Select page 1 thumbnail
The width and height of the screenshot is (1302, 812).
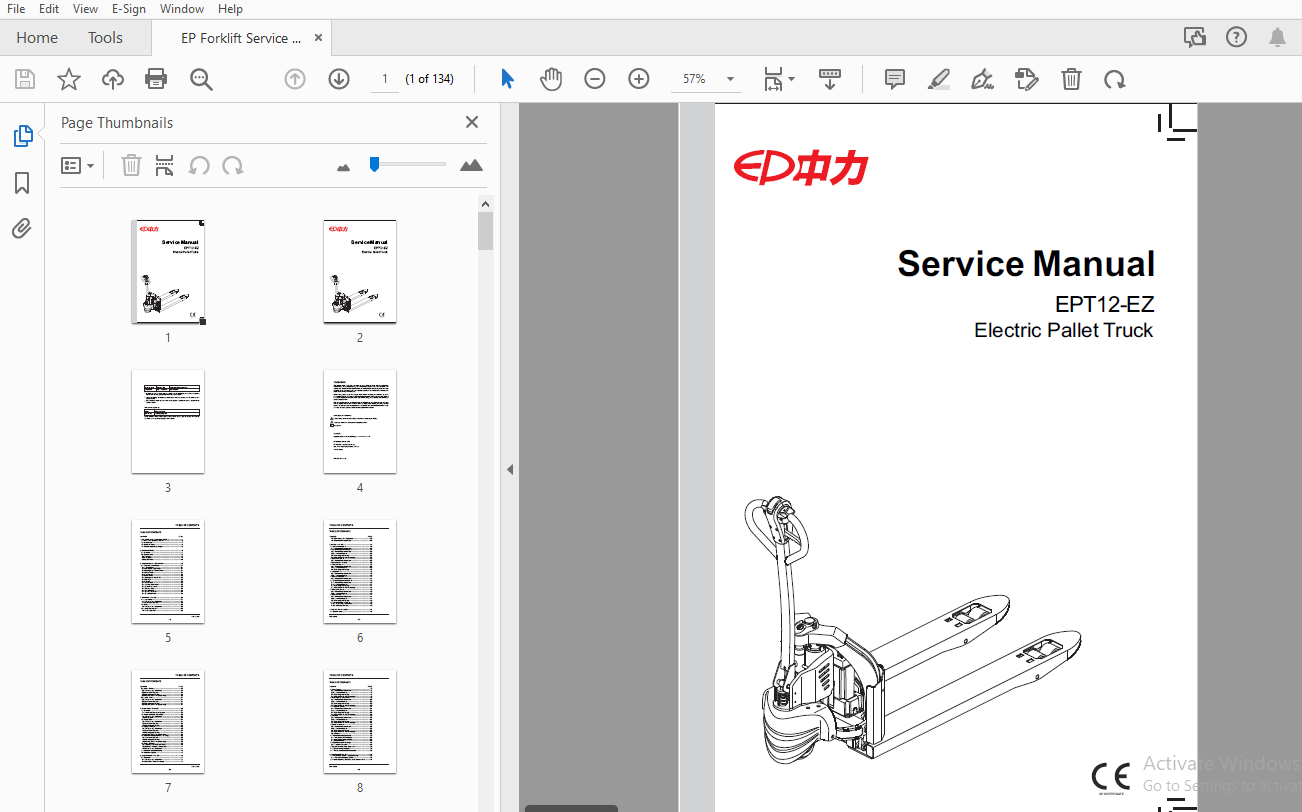[x=168, y=272]
